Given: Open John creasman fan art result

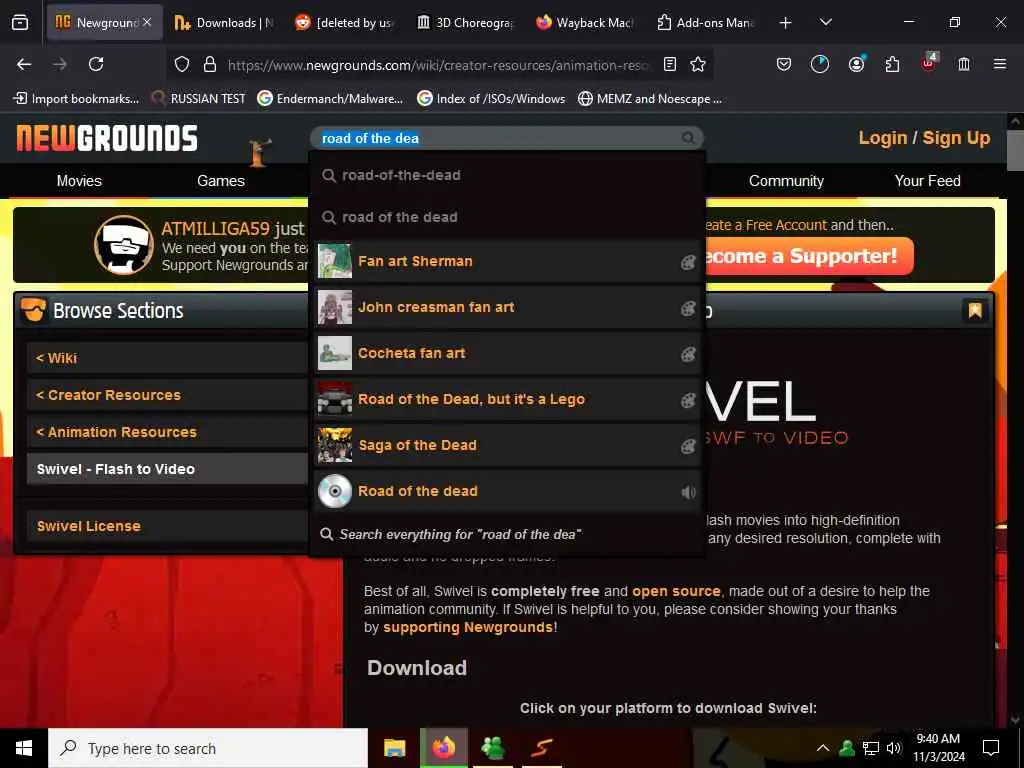Looking at the screenshot, I should [x=507, y=307].
